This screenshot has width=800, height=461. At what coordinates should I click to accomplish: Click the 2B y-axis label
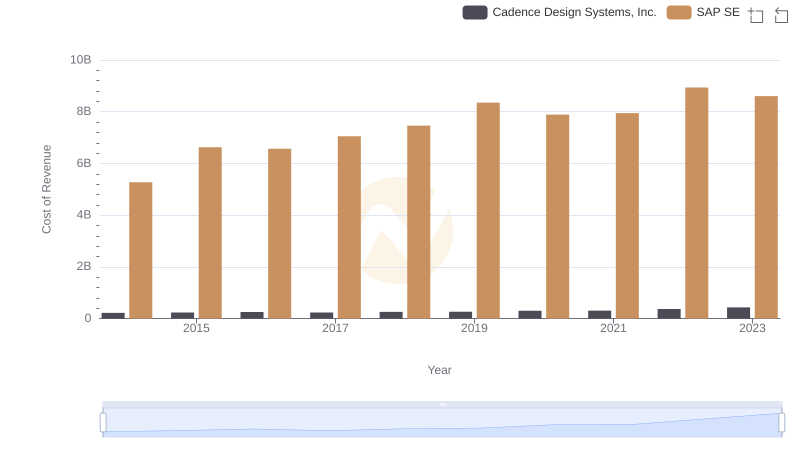84,266
